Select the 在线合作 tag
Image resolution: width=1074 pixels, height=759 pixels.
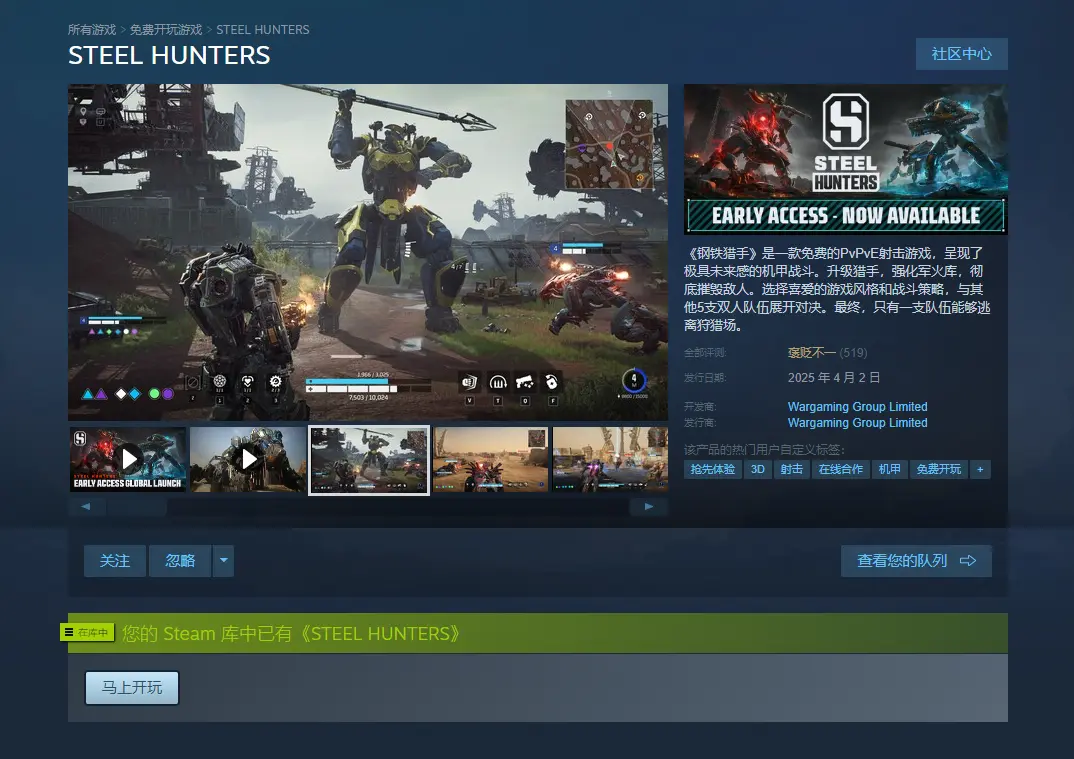pyautogui.click(x=840, y=469)
